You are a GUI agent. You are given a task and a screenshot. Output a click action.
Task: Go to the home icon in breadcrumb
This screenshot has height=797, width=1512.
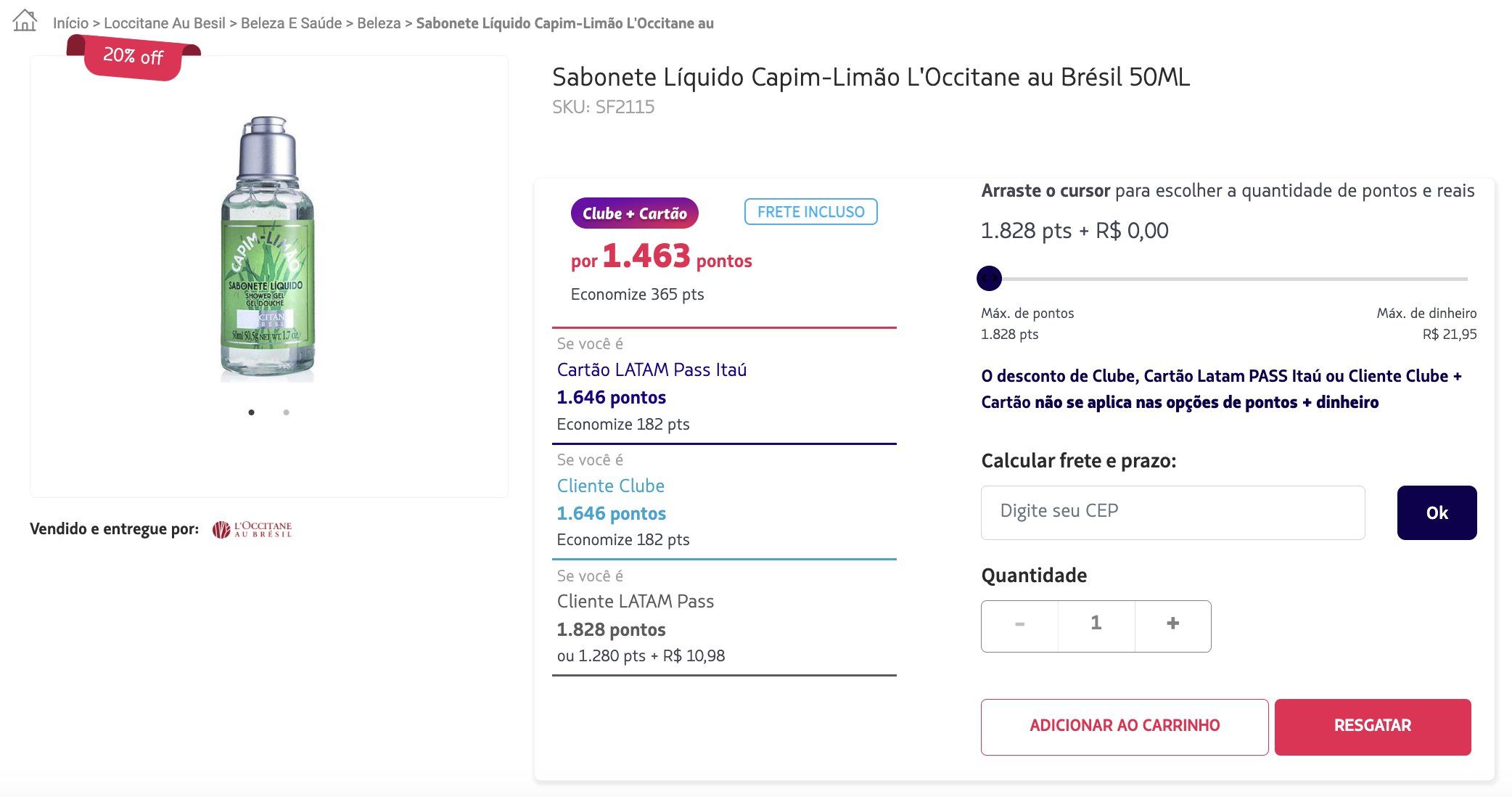coord(25,20)
